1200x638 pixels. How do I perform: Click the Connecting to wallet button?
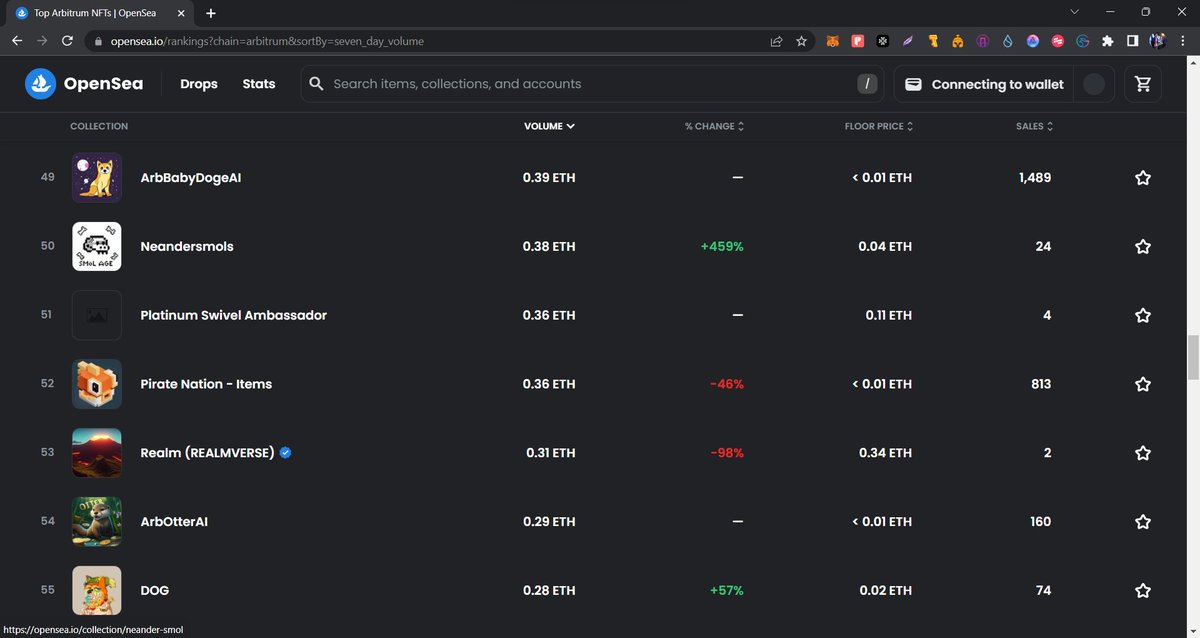point(983,84)
